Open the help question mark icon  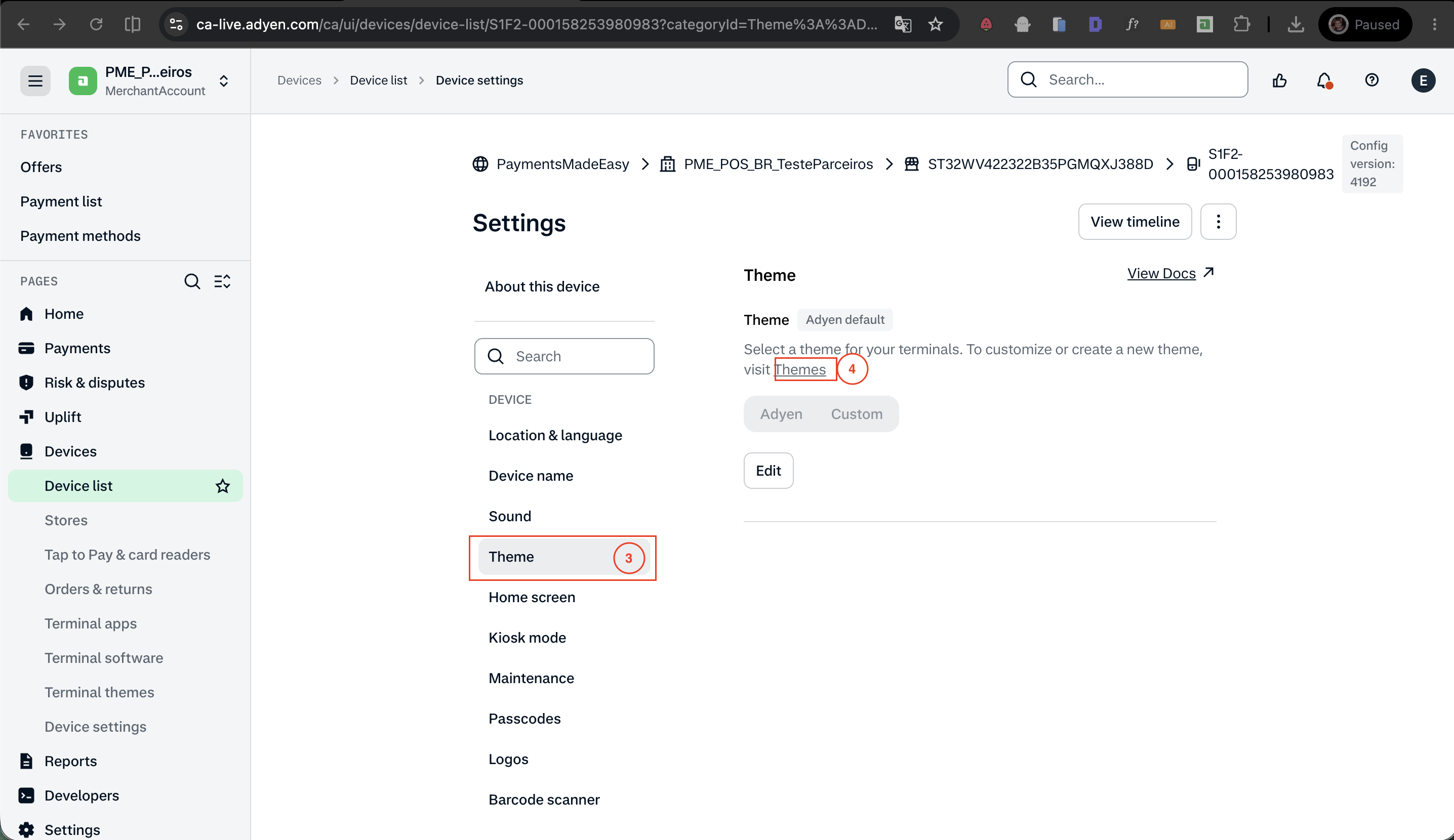pyautogui.click(x=1371, y=80)
